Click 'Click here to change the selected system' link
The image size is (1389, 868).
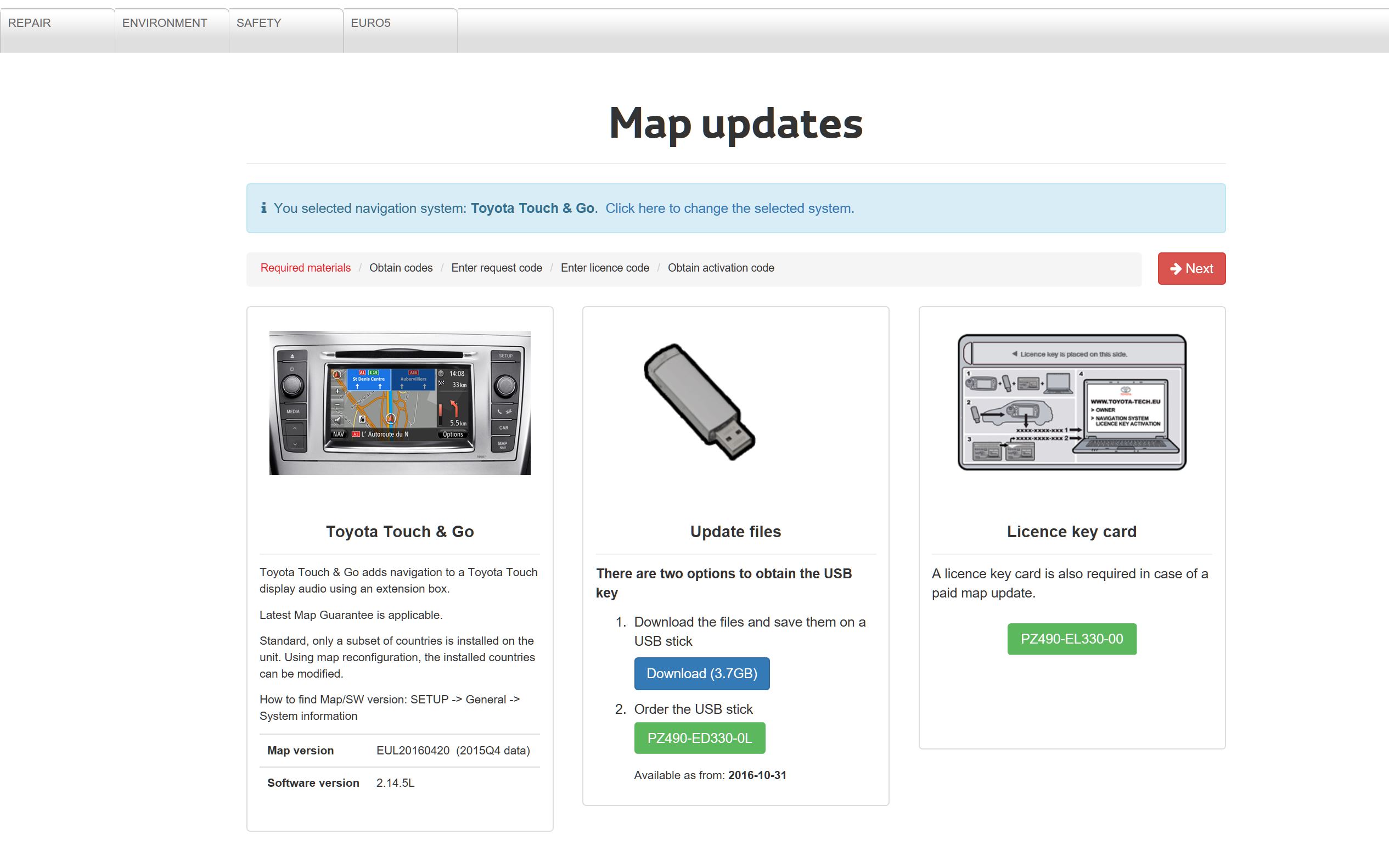pos(729,208)
